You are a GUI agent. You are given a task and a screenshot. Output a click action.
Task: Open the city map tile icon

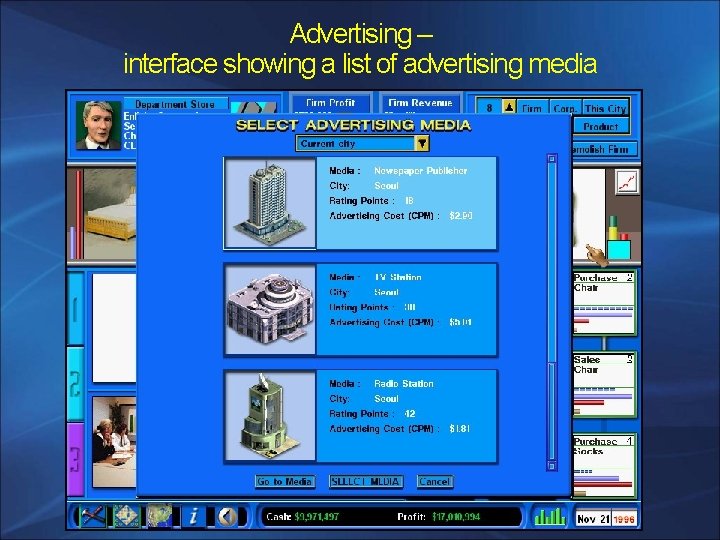[x=126, y=517]
